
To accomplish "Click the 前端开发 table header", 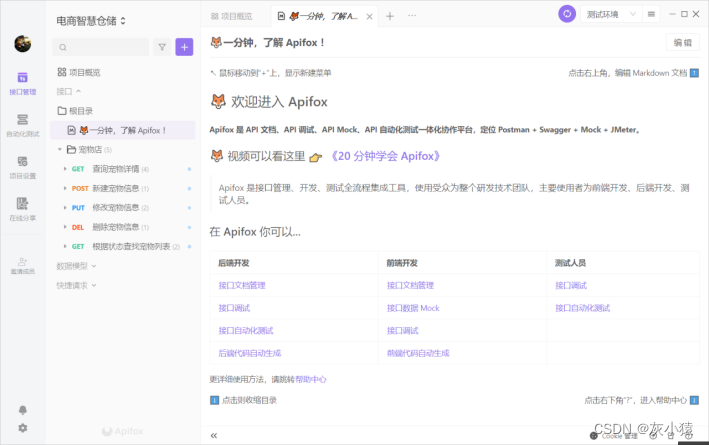I will (402, 263).
